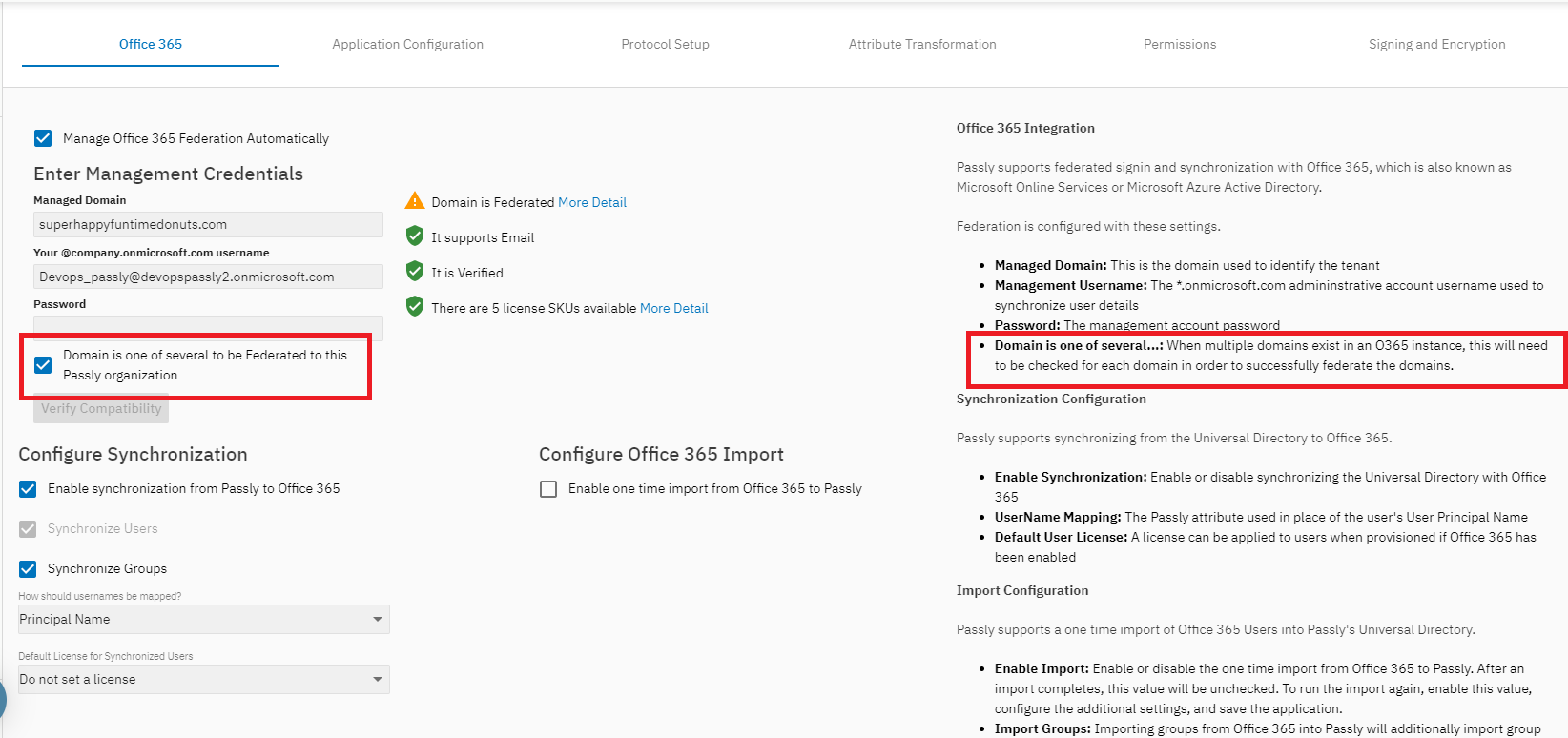Click the Import Configuration help heading
Viewport: 1568px width, 738px height.
click(1022, 590)
